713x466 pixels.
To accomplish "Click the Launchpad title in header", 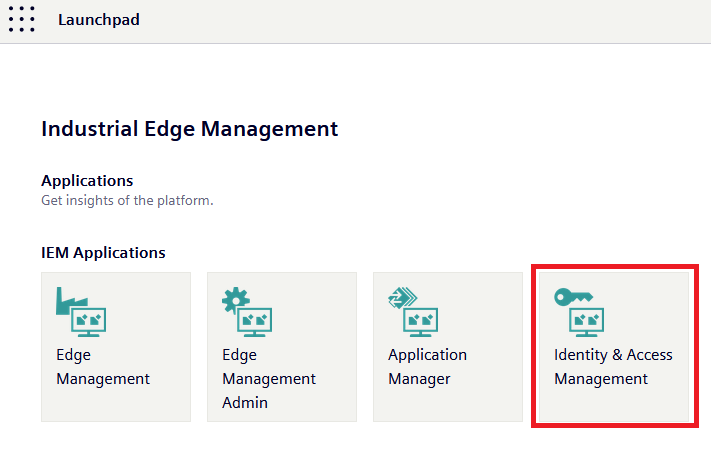I will (x=99, y=19).
